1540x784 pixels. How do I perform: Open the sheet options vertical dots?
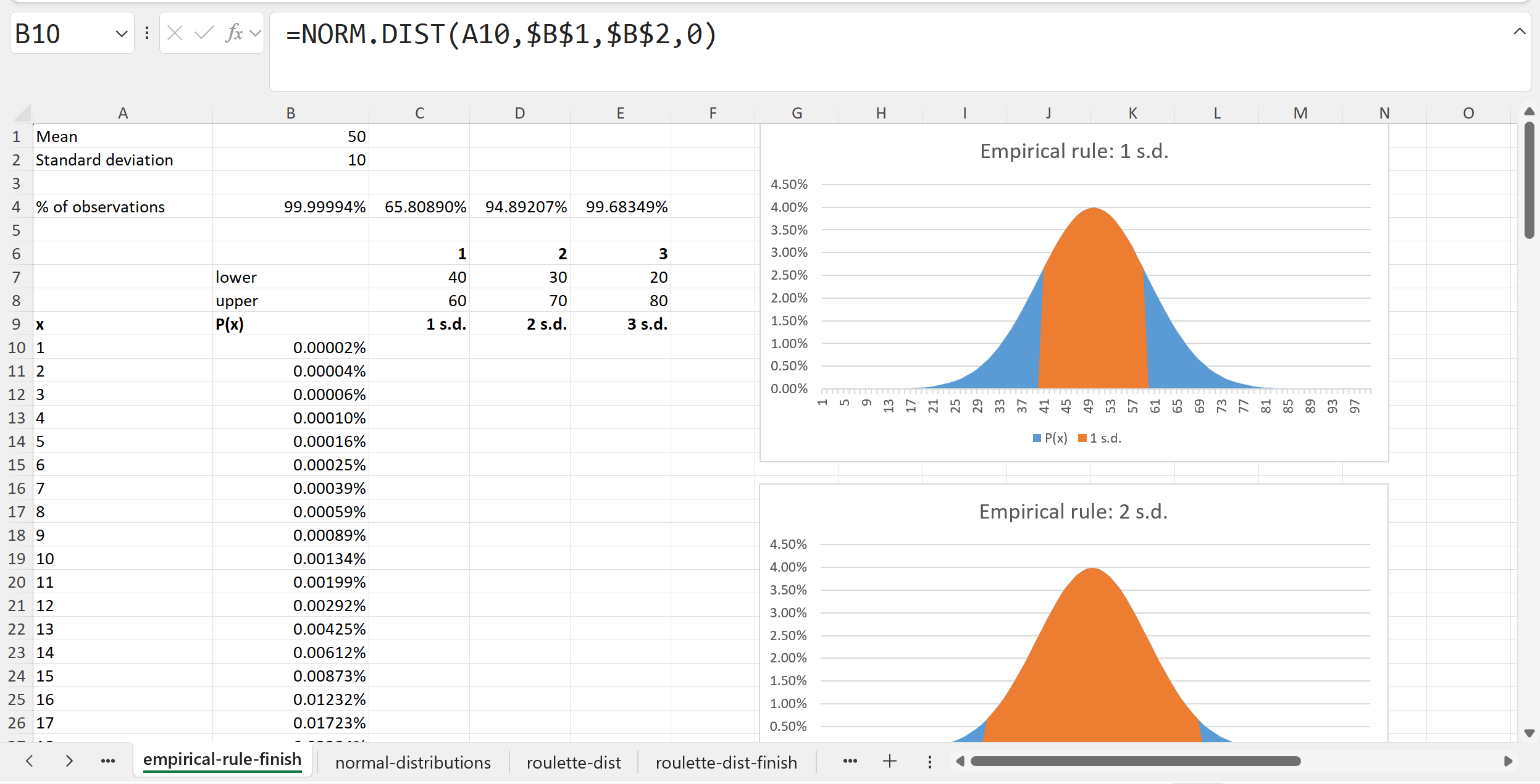(x=929, y=762)
